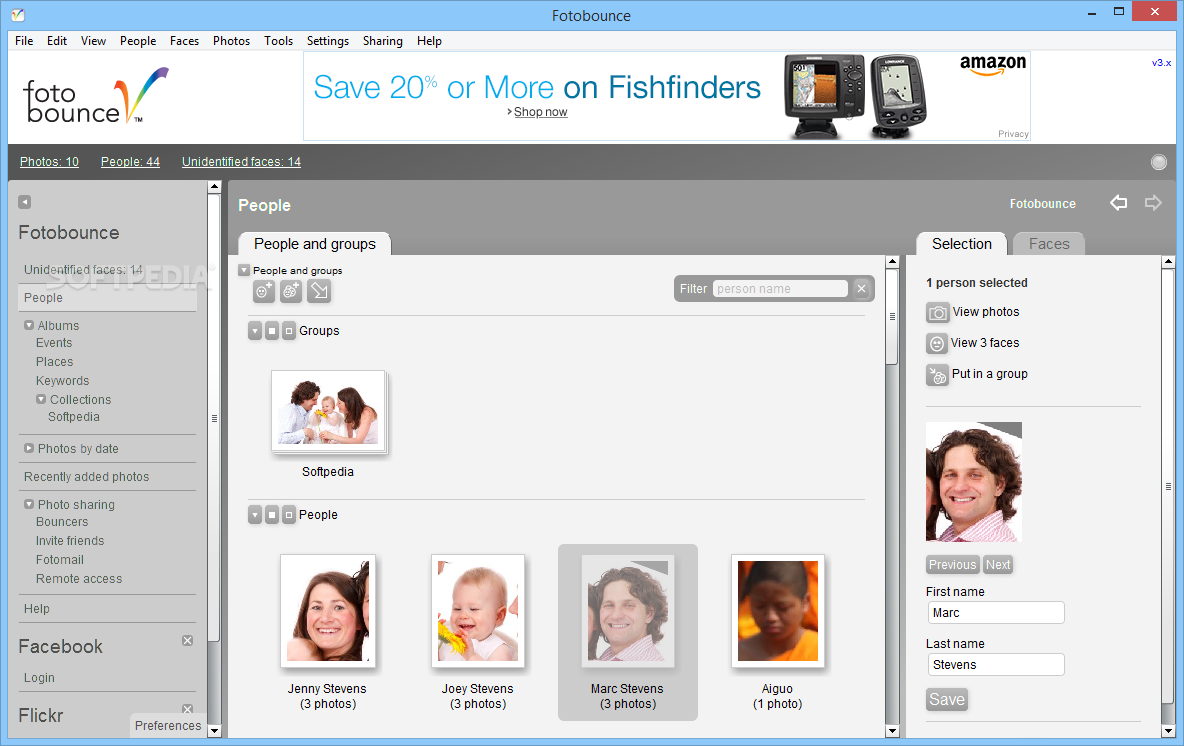The image size is (1184, 746).
Task: Click Bouncers in the sidebar
Action: 62,522
